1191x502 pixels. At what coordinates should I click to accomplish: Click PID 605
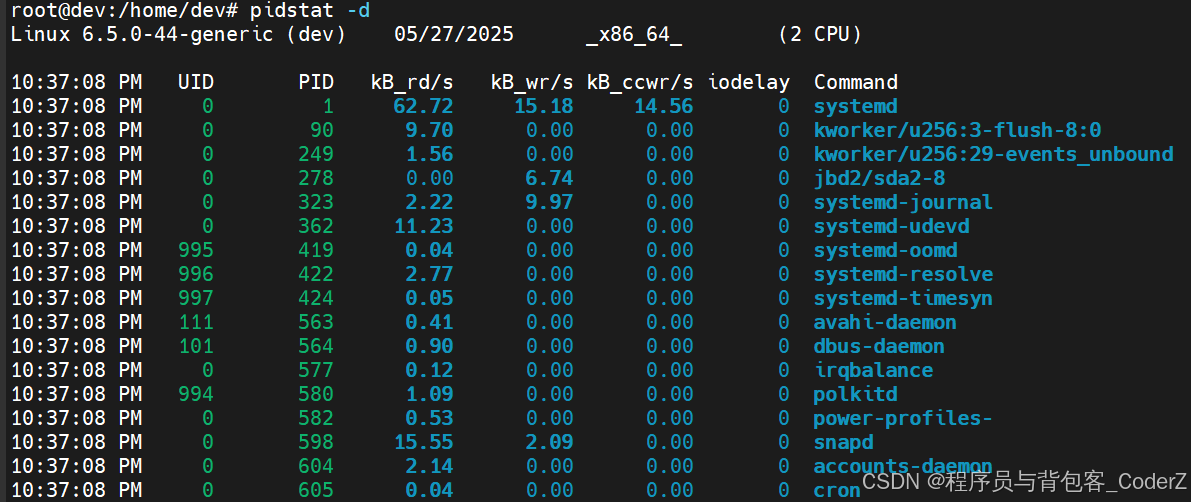point(315,491)
